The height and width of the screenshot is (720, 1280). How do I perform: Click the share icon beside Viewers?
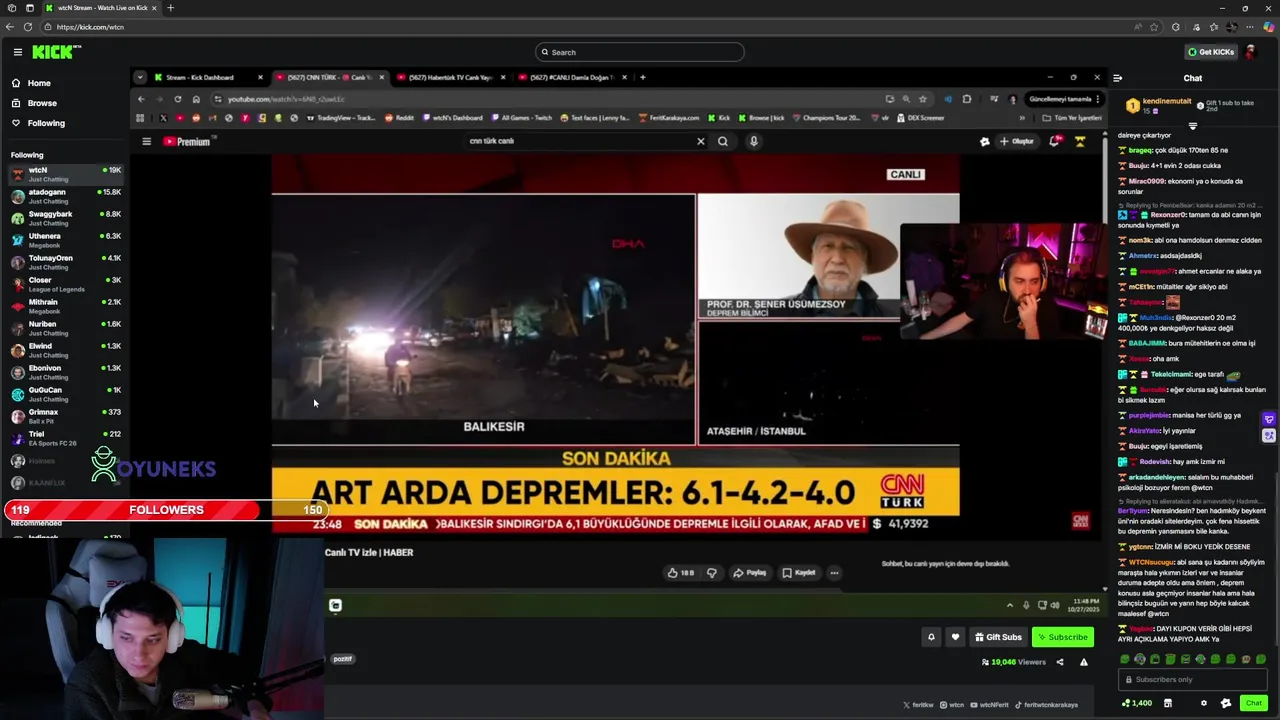coord(1059,662)
